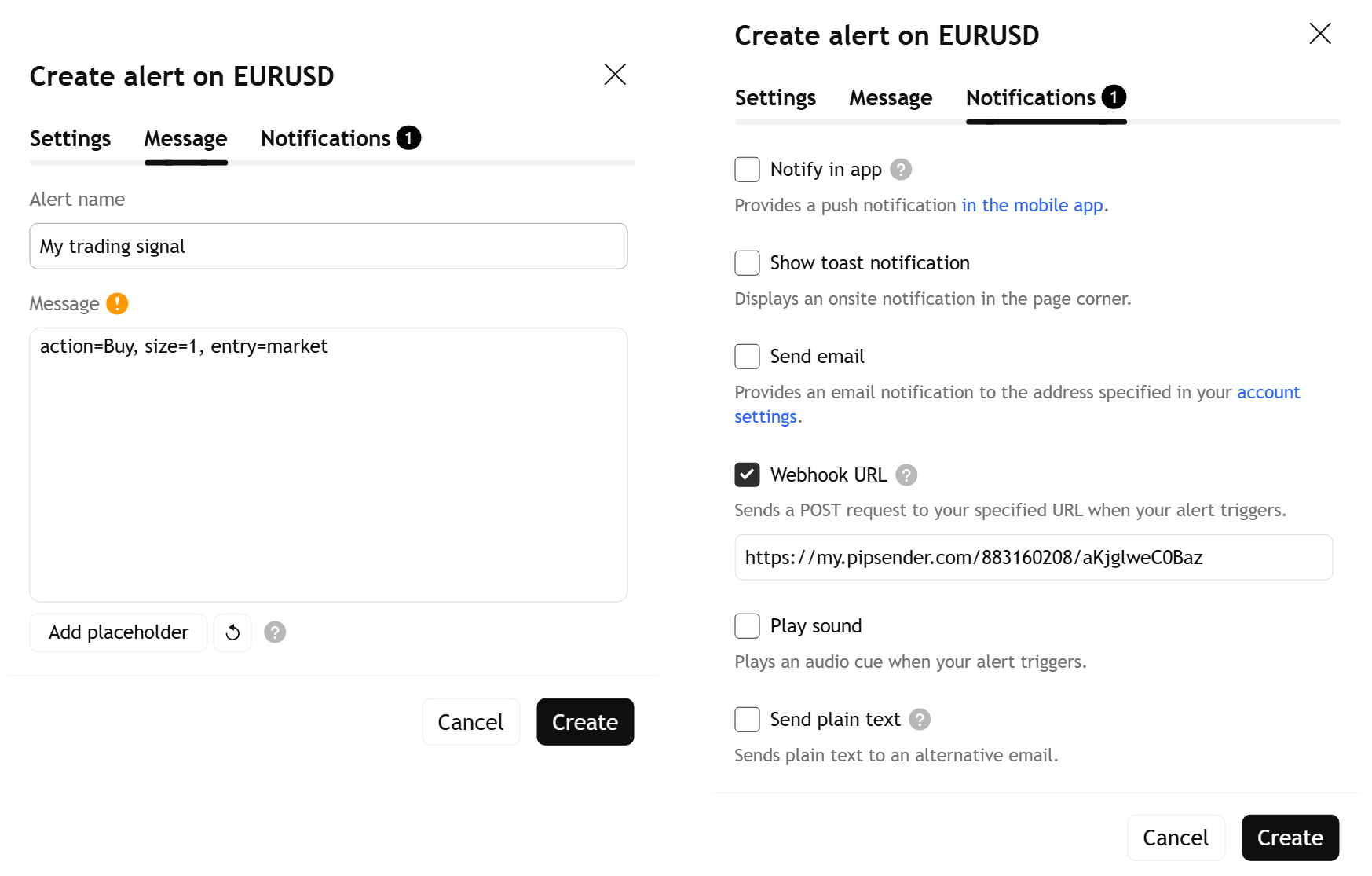Click help icon next to Send plain text

click(920, 720)
